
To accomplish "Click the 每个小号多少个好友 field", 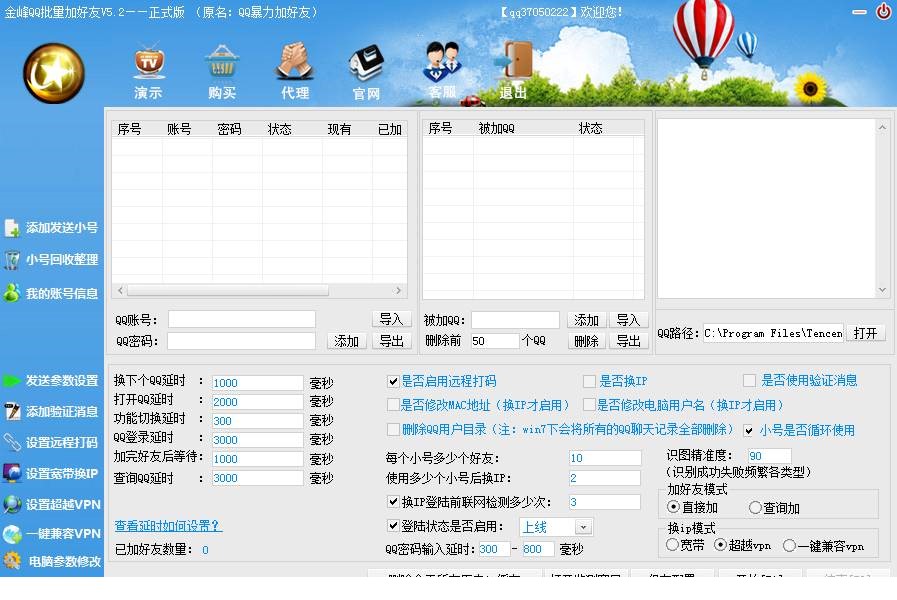I will pyautogui.click(x=605, y=458).
